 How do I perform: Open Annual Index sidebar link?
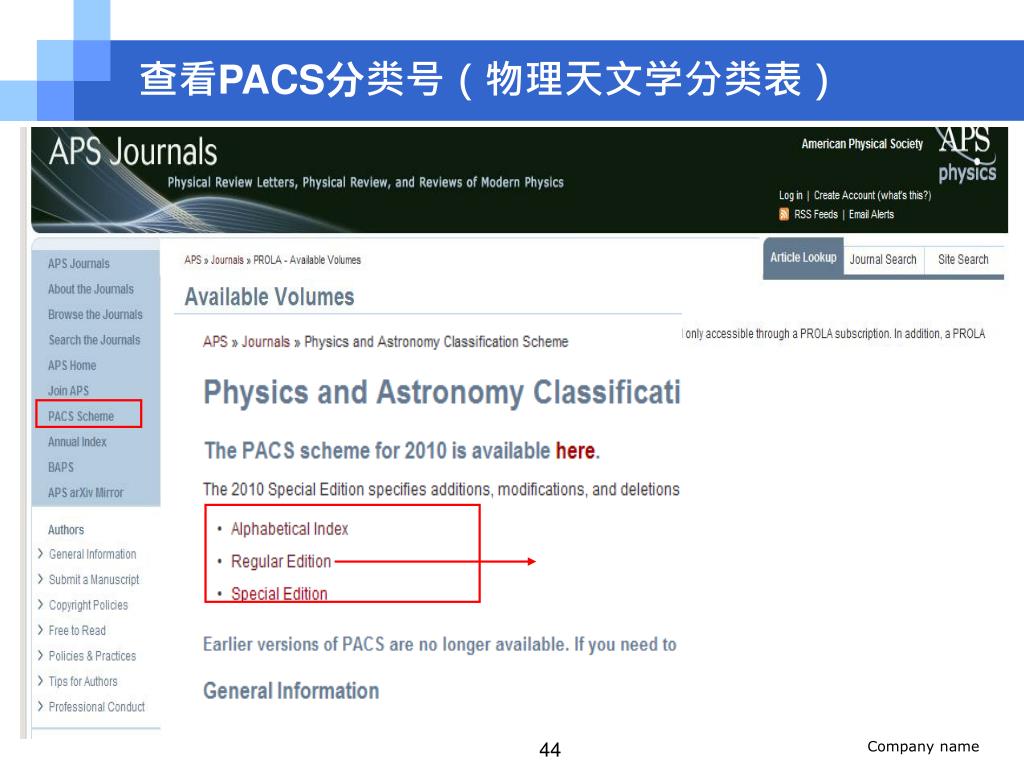click(x=77, y=442)
